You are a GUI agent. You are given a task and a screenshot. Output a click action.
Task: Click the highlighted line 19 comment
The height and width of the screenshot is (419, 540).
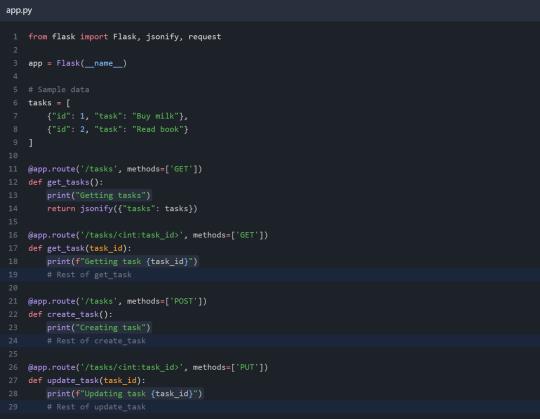click(x=89, y=275)
